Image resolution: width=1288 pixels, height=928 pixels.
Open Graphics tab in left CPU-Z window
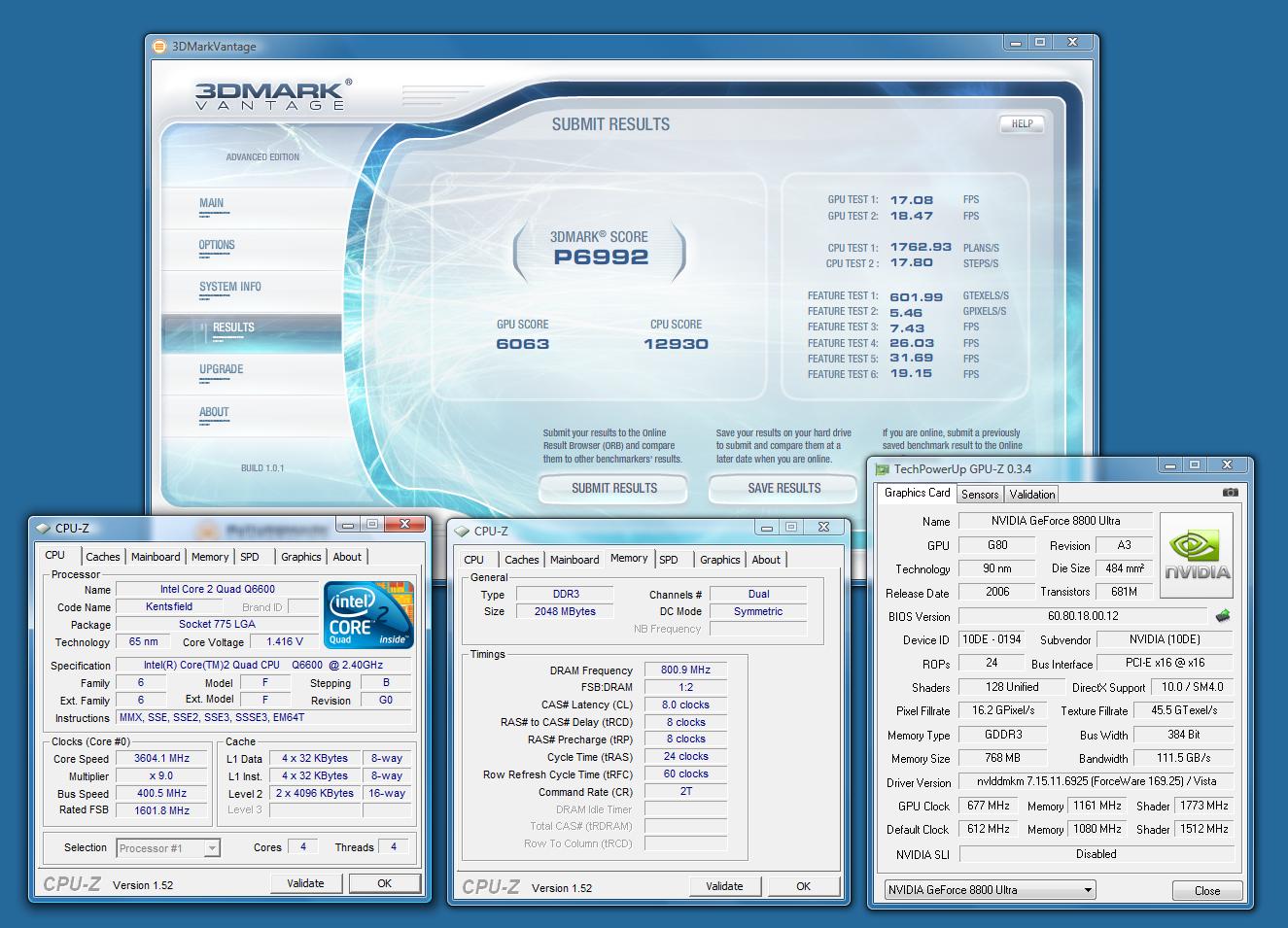coord(300,557)
